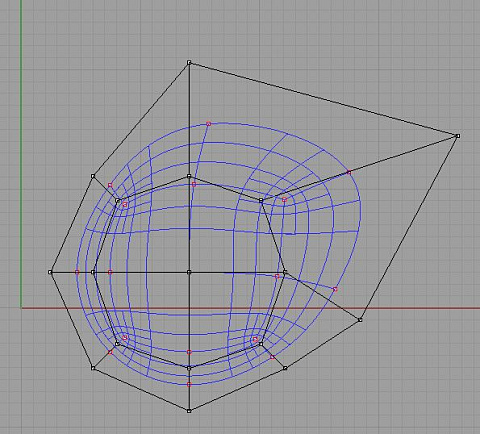Screen dimensions: 480x434
Task: Click the red horizontal axis line
Action: coord(251,308)
